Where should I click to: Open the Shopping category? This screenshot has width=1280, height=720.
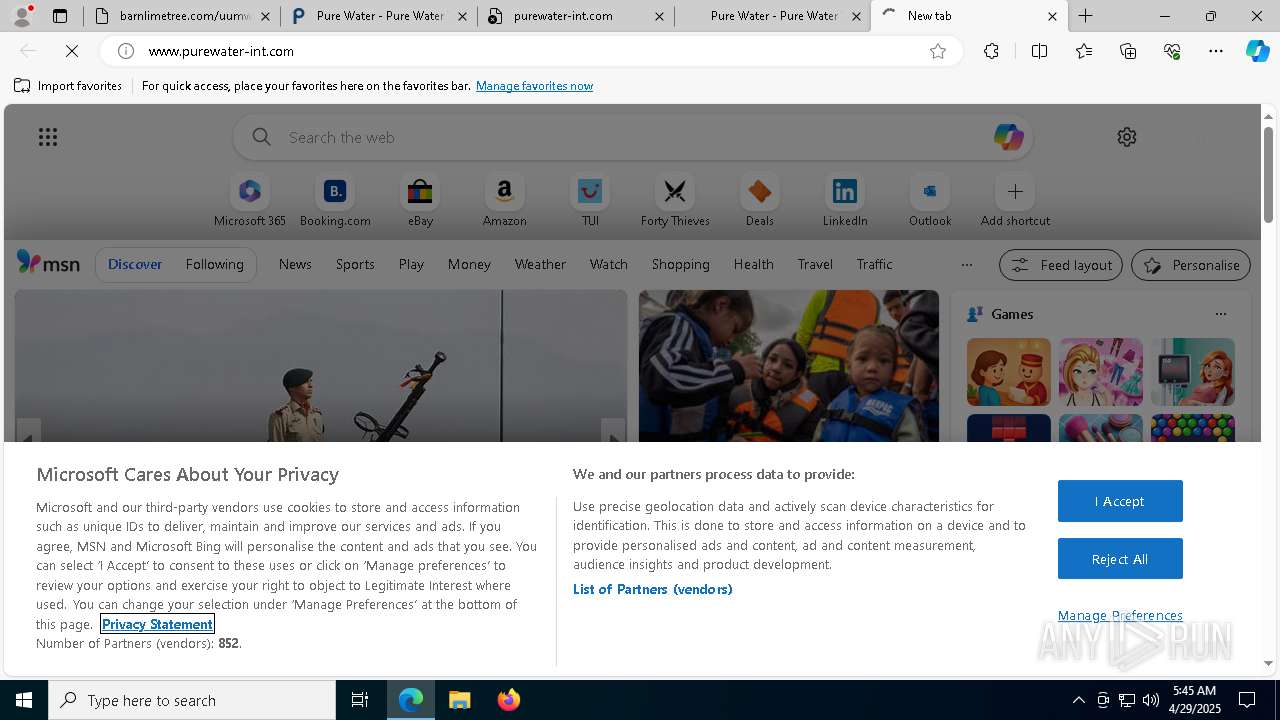click(x=681, y=264)
